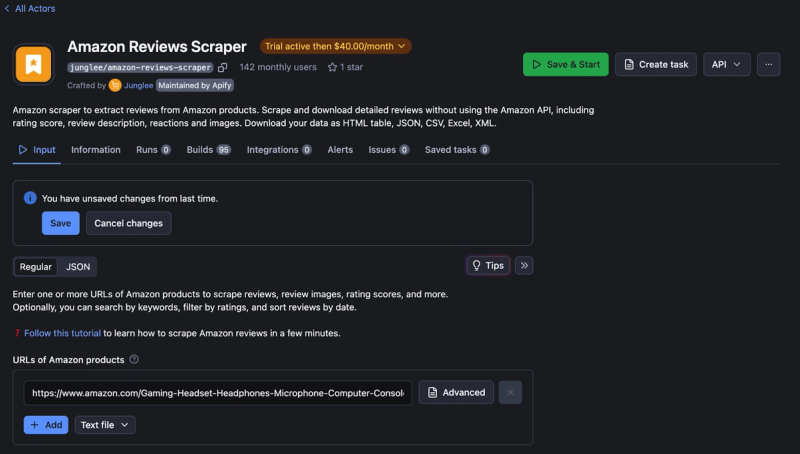Click the help icon beside URLs of Amazon products
Image resolution: width=800 pixels, height=454 pixels.
pos(134,359)
